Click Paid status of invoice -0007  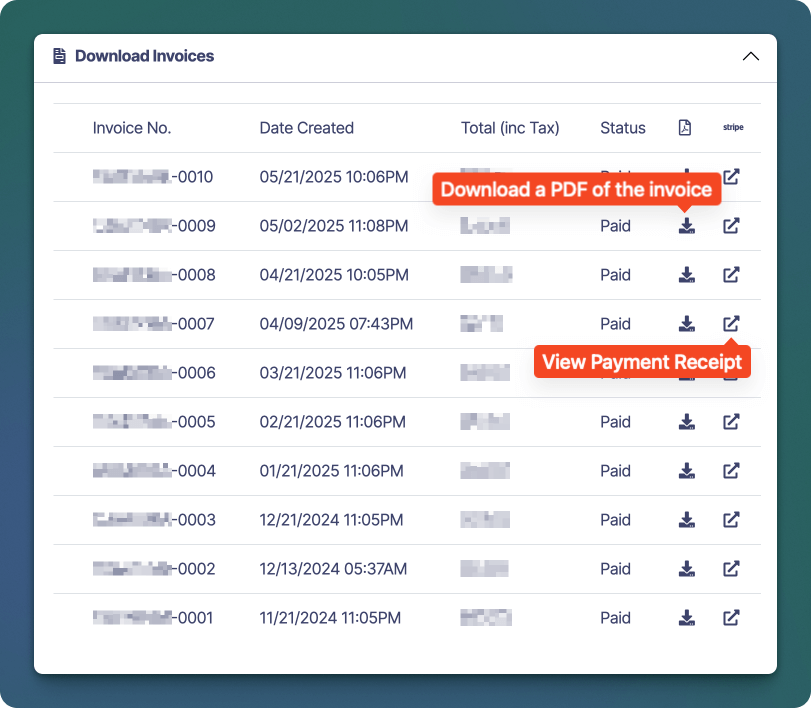[x=615, y=324]
